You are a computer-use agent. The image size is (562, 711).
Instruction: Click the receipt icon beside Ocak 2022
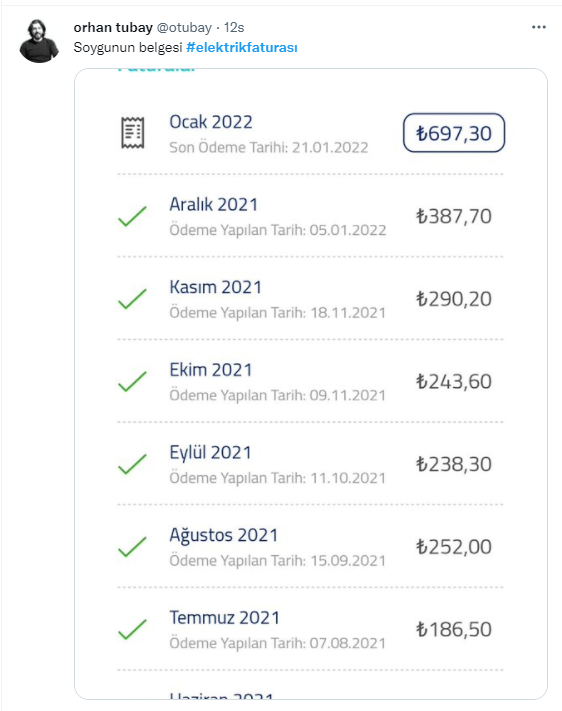(133, 133)
